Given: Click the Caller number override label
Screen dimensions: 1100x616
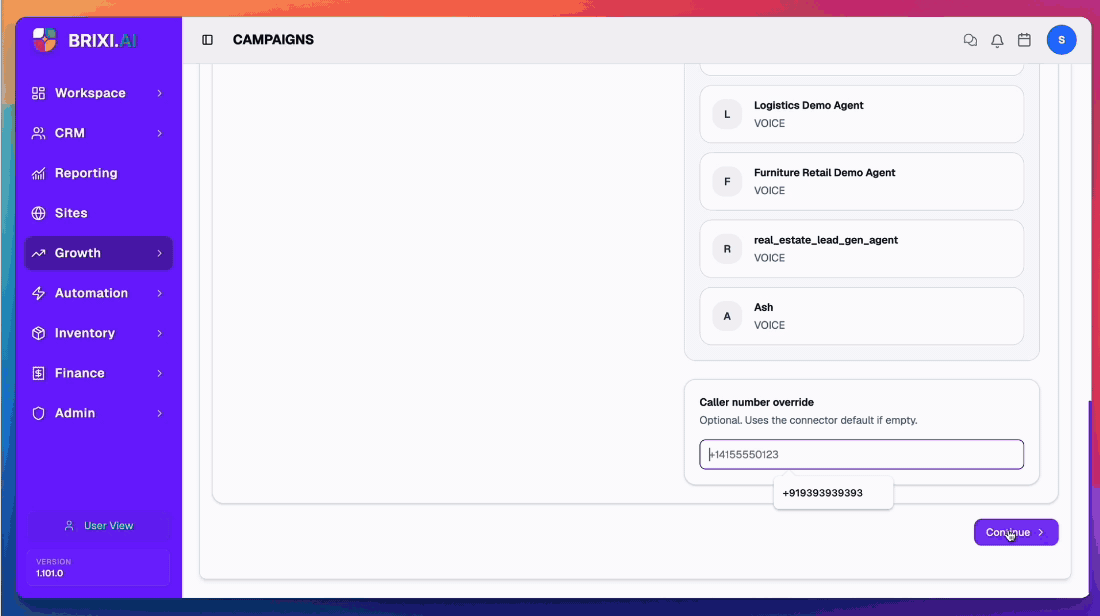Looking at the screenshot, I should [756, 402].
